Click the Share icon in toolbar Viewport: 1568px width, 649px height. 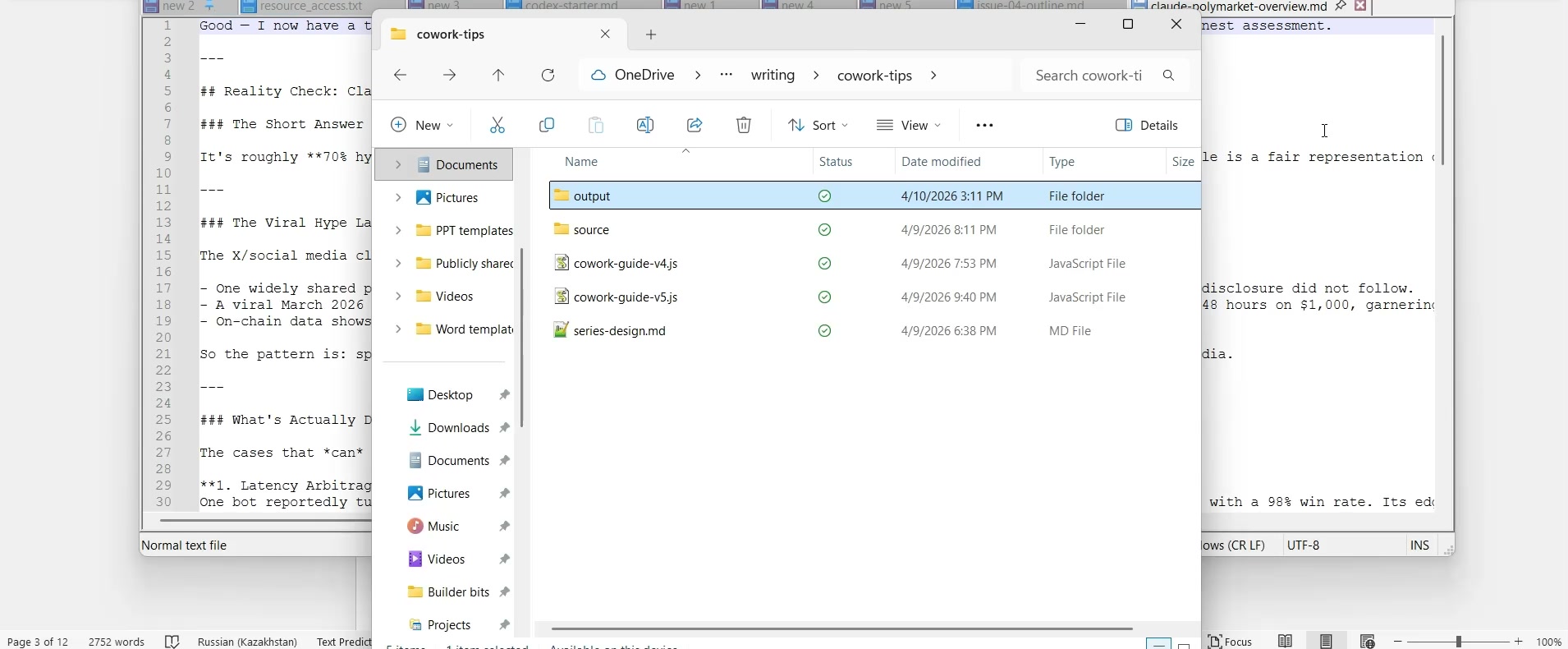point(695,125)
